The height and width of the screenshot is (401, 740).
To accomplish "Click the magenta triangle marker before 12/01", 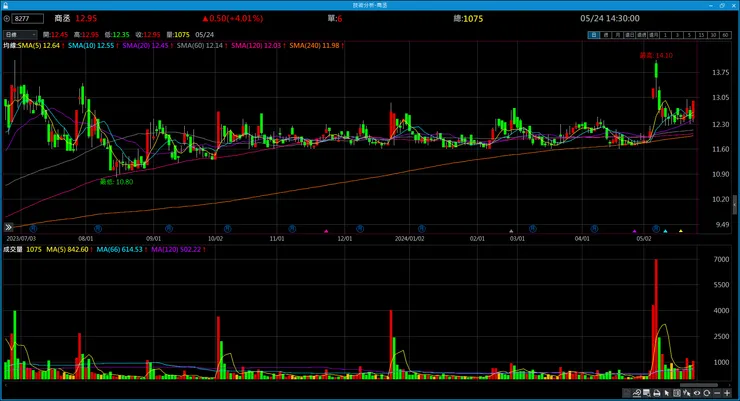I will pyautogui.click(x=326, y=231).
